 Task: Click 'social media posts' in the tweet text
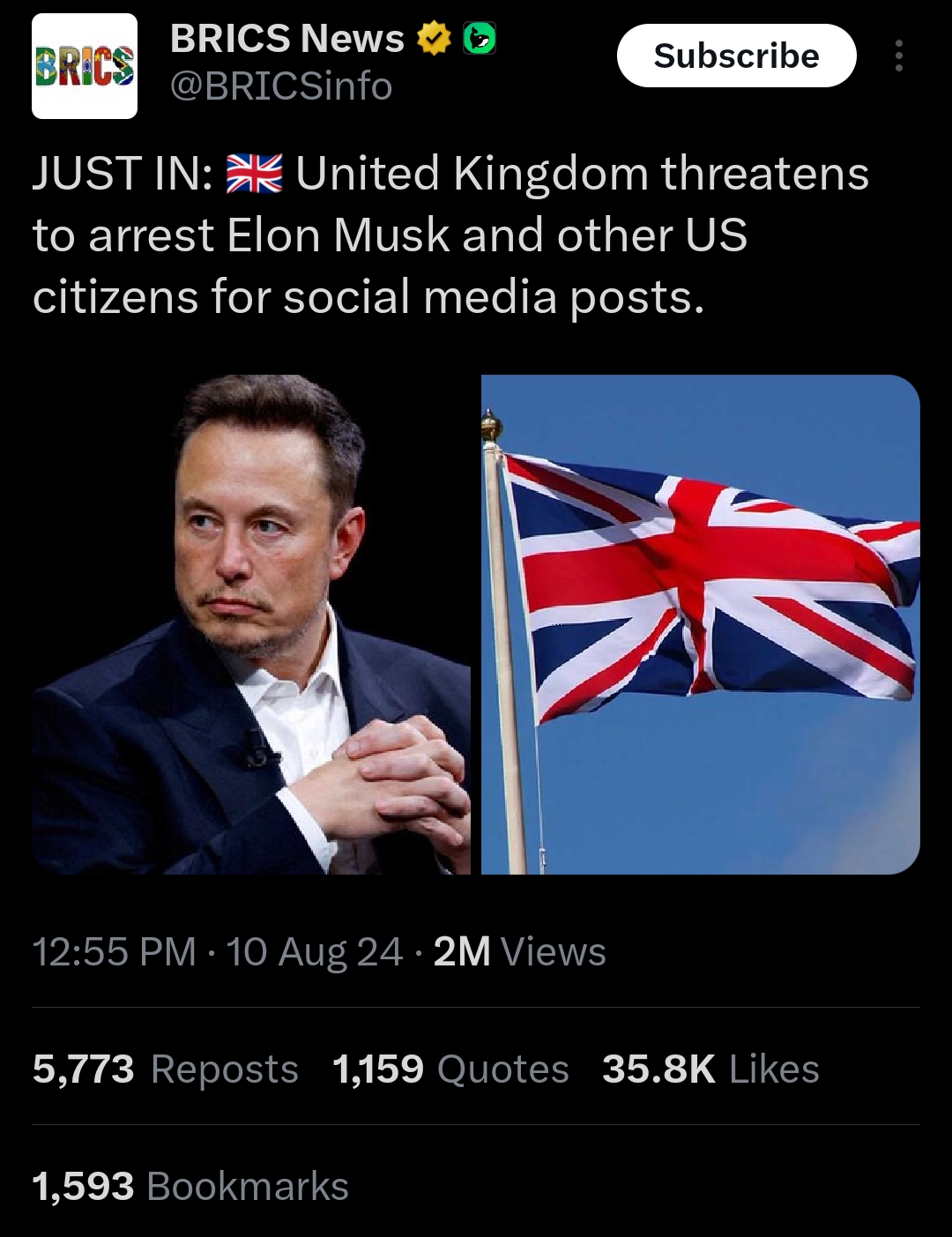click(x=493, y=297)
